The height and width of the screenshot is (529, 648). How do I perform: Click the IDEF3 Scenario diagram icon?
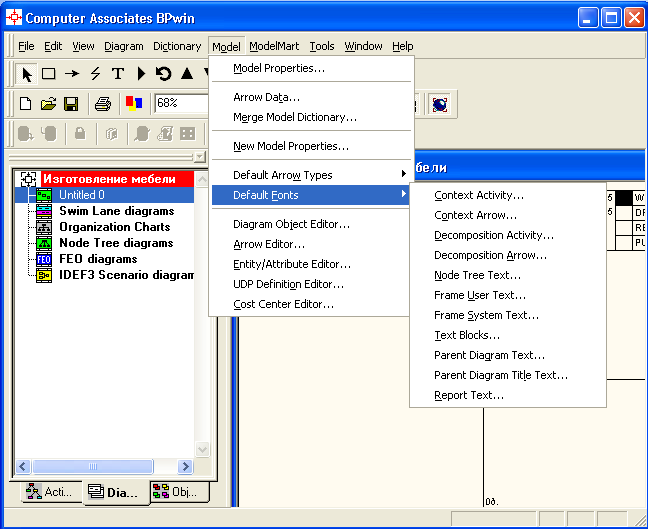[44, 275]
